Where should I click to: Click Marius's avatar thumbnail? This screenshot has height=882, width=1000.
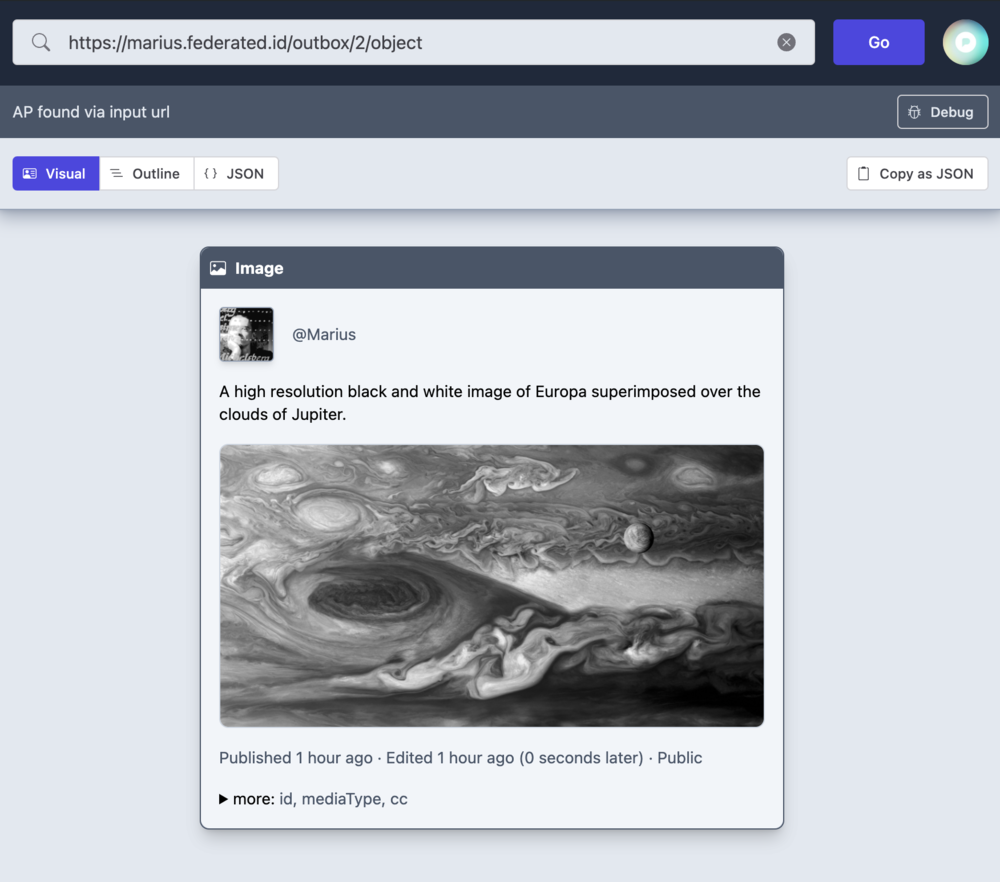(246, 334)
